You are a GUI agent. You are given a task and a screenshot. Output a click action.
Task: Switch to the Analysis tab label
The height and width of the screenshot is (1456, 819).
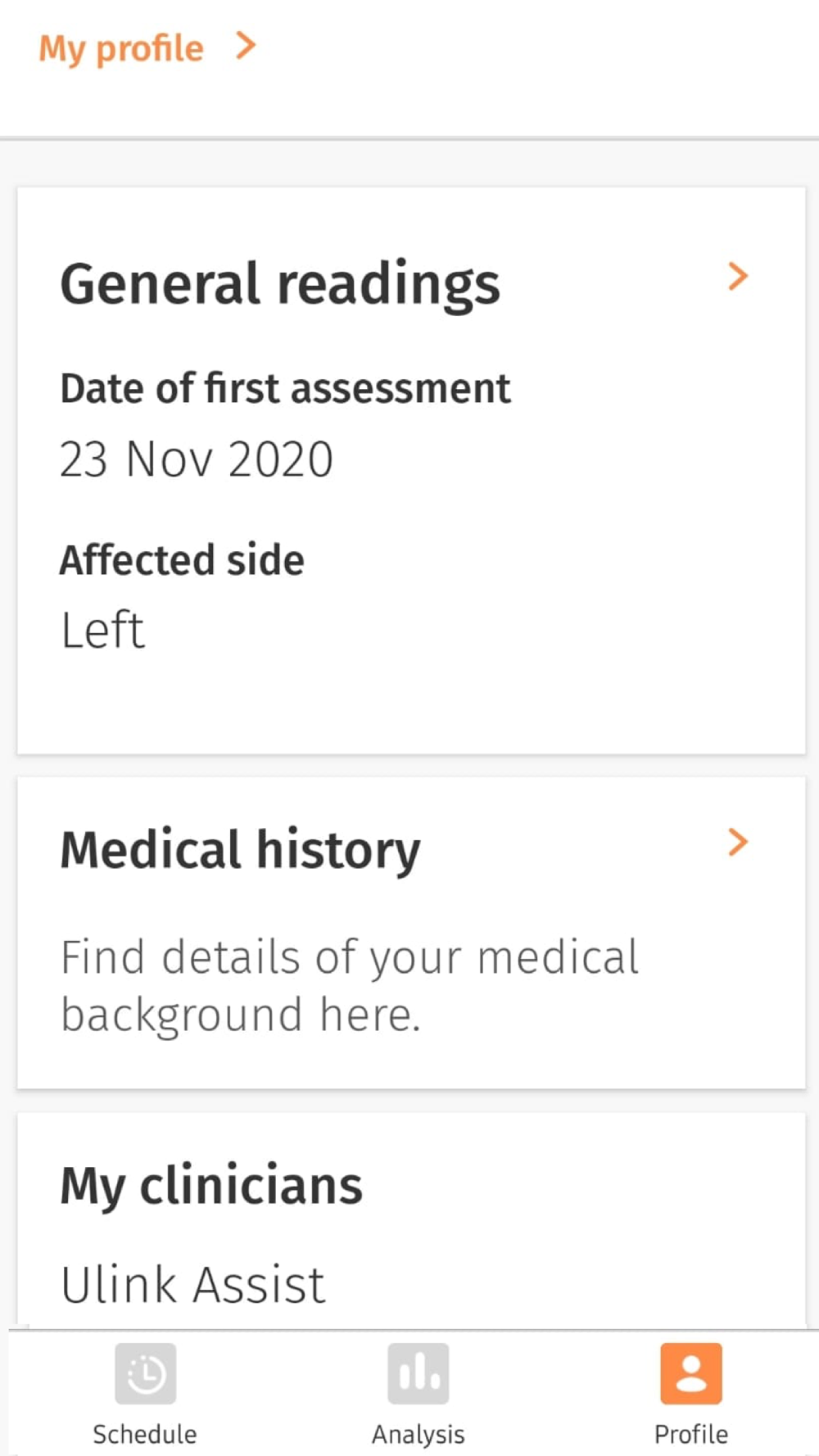point(419,1434)
